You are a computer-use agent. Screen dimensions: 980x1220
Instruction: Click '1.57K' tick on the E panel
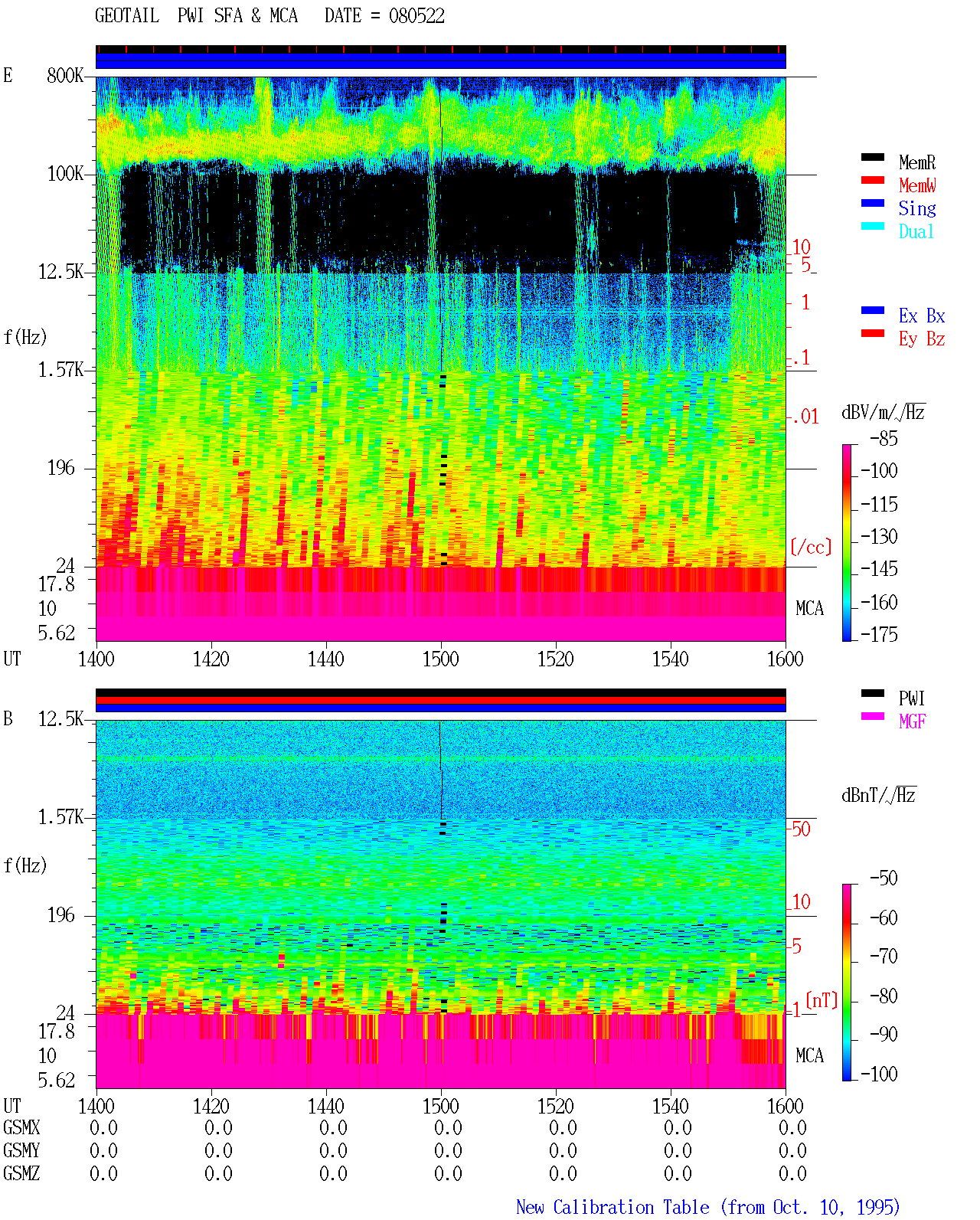(60, 370)
